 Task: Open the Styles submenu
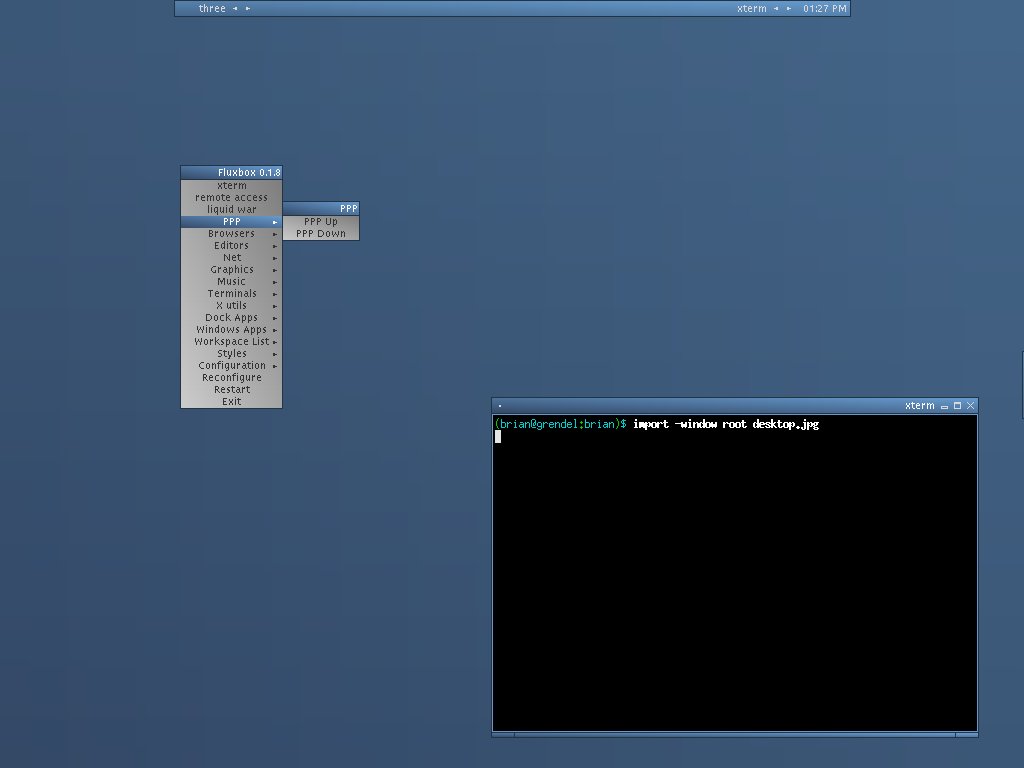click(231, 354)
